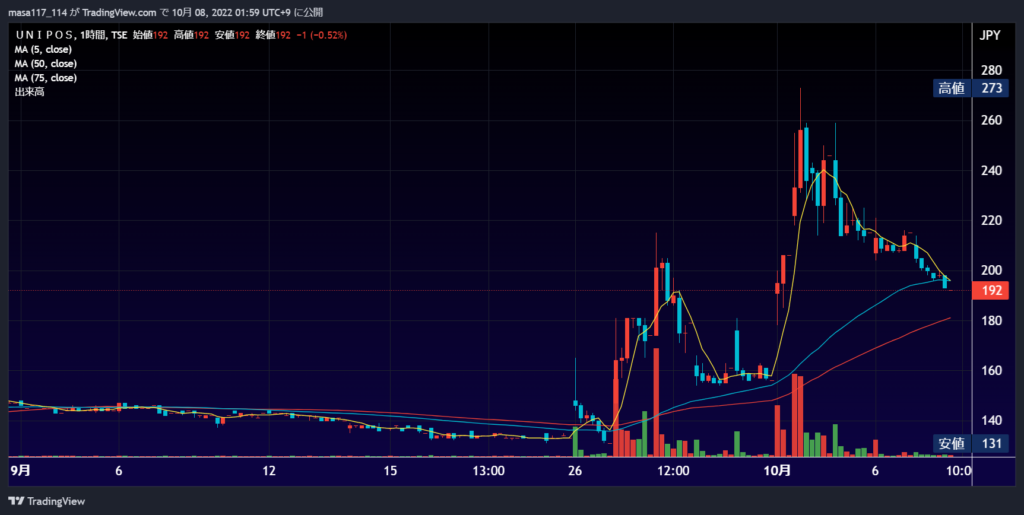Click the 高値 273 high price label
The image size is (1024, 515).
coord(970,88)
